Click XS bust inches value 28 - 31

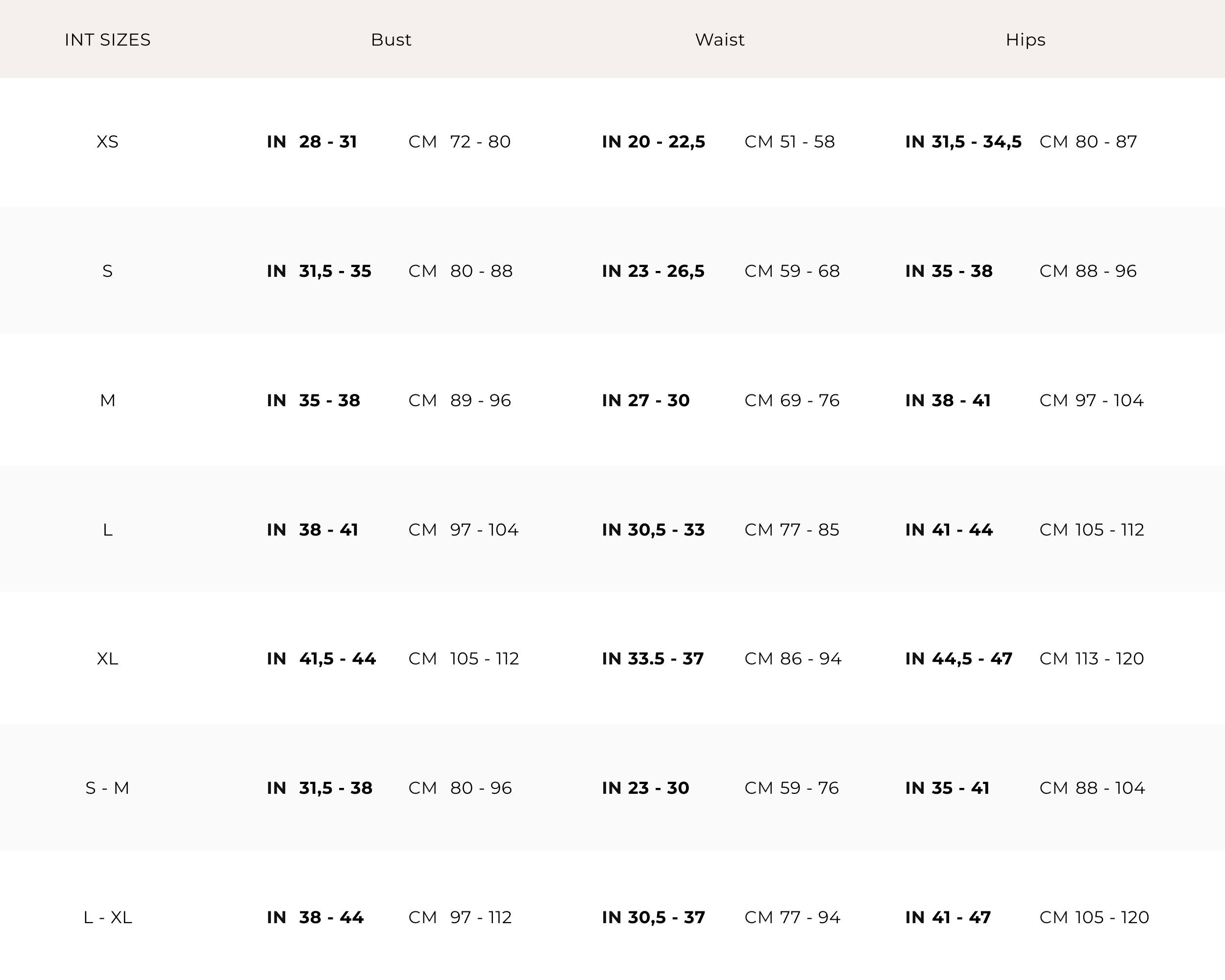(327, 142)
